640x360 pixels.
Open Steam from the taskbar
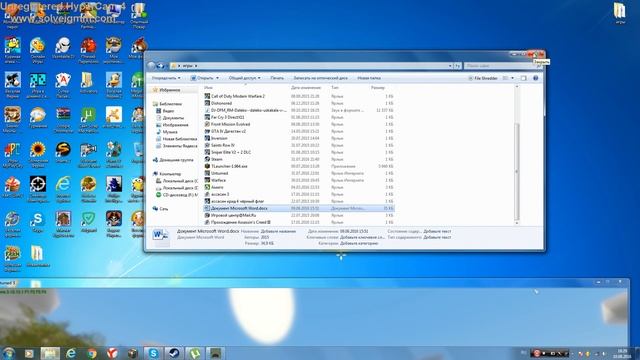click(x=174, y=353)
